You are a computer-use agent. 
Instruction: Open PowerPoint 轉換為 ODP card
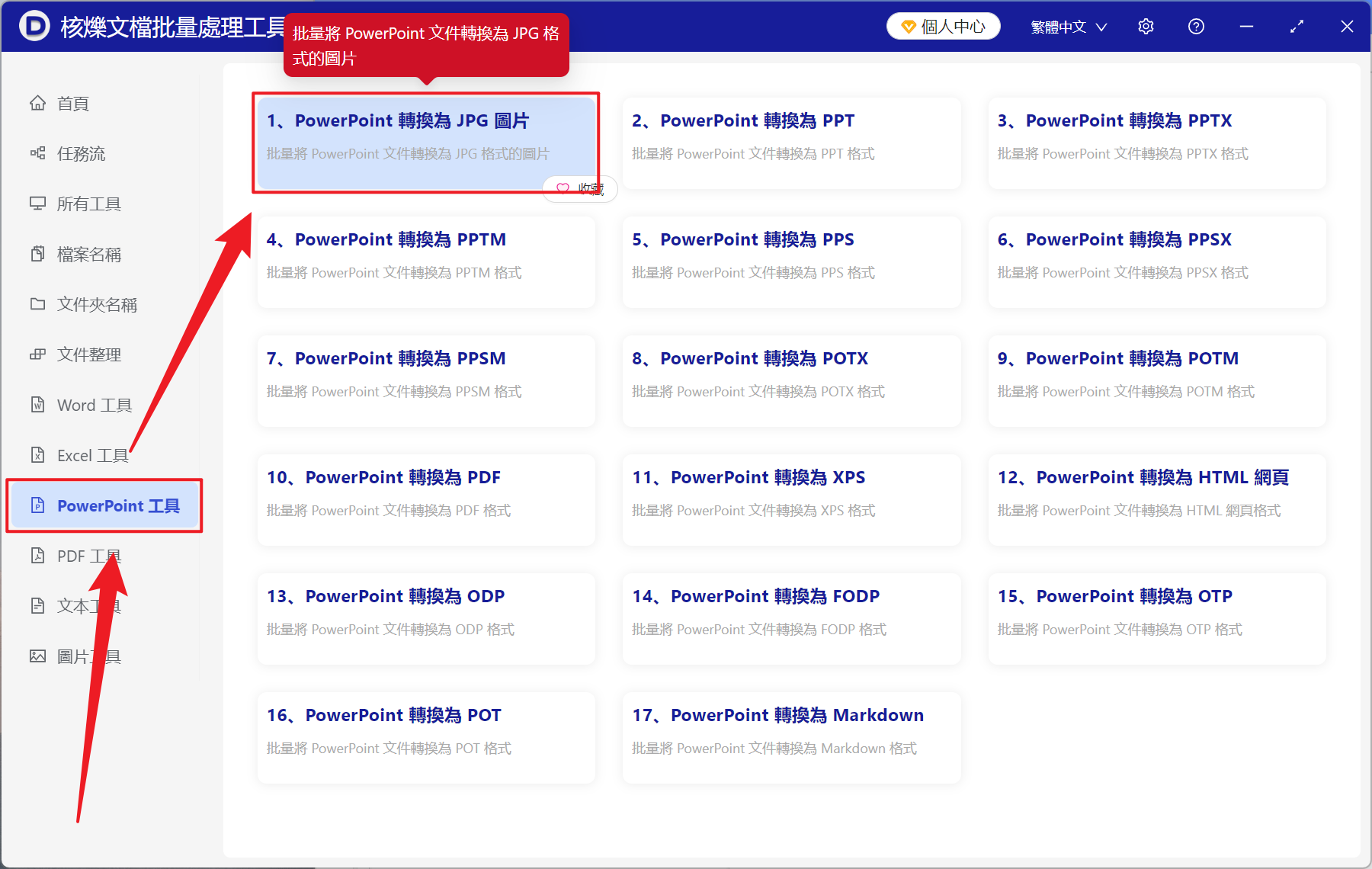click(426, 619)
